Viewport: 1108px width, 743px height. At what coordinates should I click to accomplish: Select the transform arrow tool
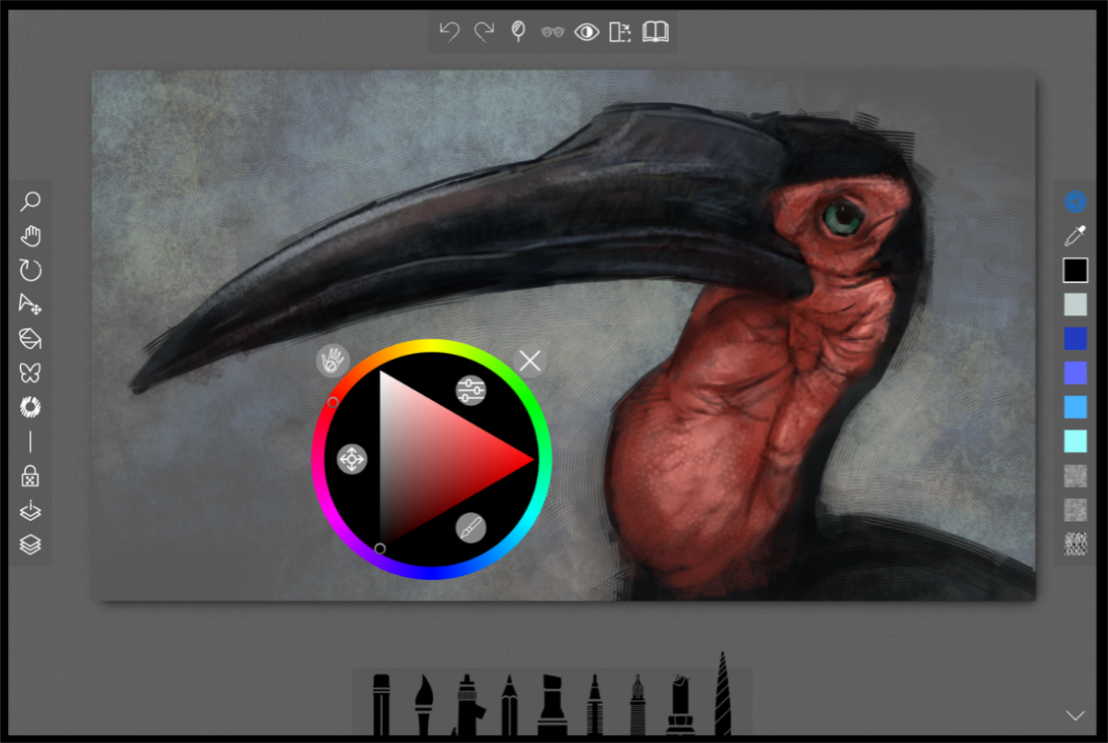(x=30, y=304)
